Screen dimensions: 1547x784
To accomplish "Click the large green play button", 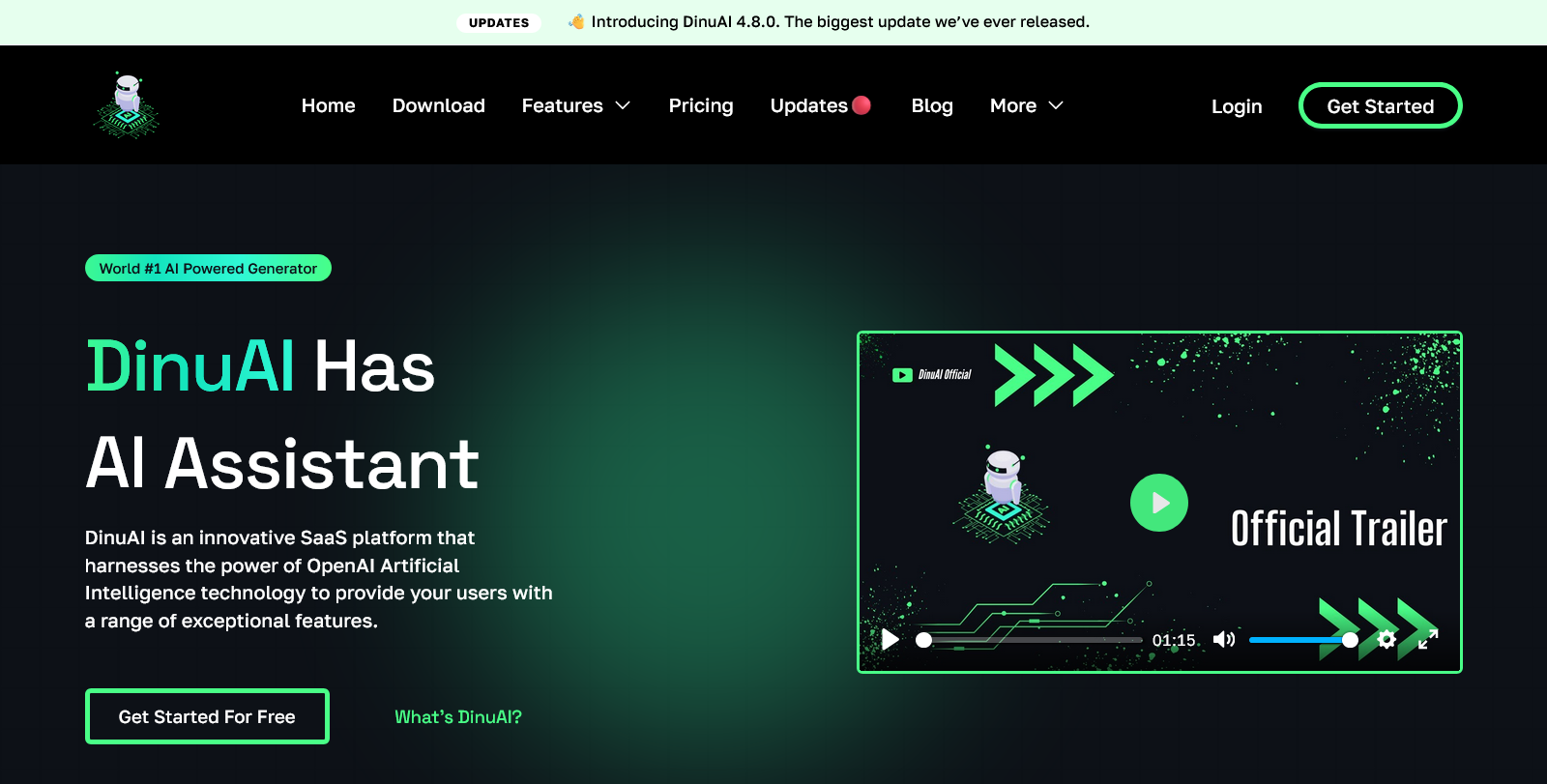I will 1158,503.
